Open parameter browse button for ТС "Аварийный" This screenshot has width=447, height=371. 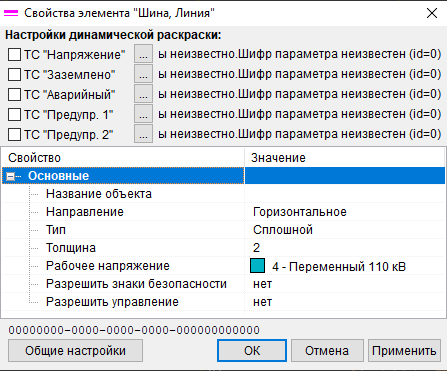pyautogui.click(x=143, y=94)
